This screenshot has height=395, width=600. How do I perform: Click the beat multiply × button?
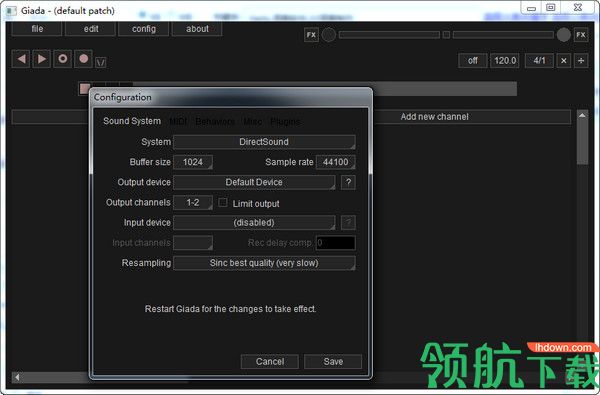(564, 60)
